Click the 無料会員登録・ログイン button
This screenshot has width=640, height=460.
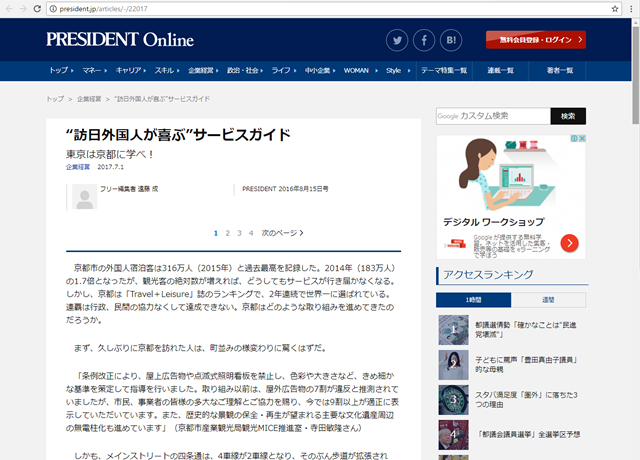(x=535, y=40)
